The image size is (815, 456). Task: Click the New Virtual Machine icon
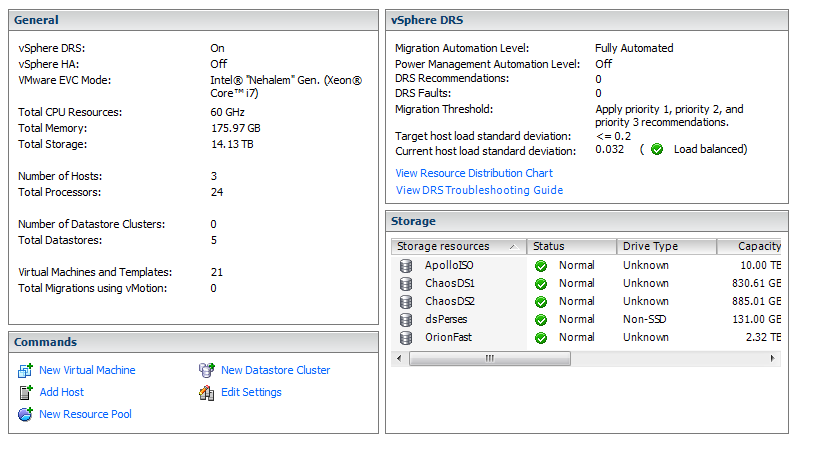click(x=25, y=370)
